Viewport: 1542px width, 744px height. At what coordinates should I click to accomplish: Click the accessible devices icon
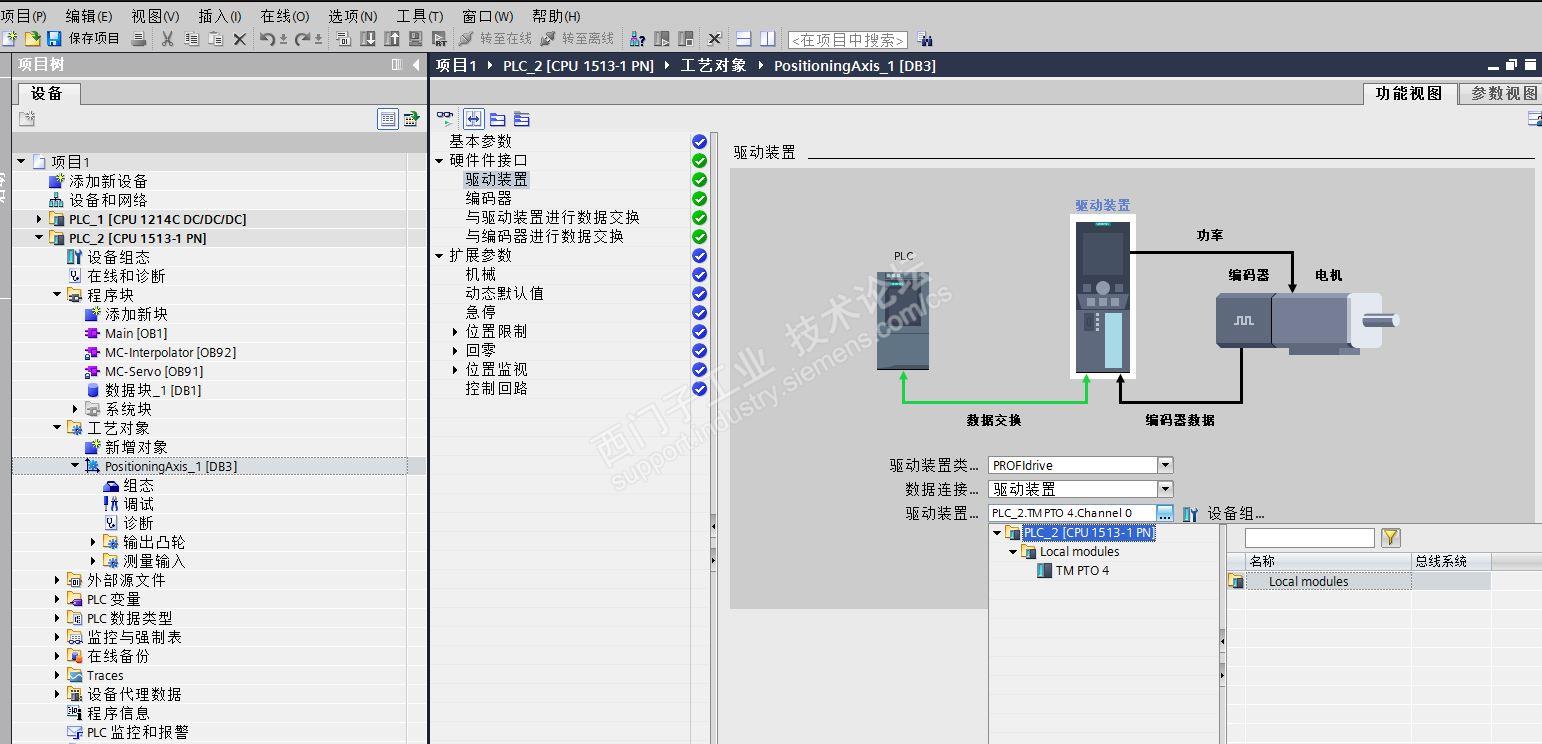(x=637, y=39)
